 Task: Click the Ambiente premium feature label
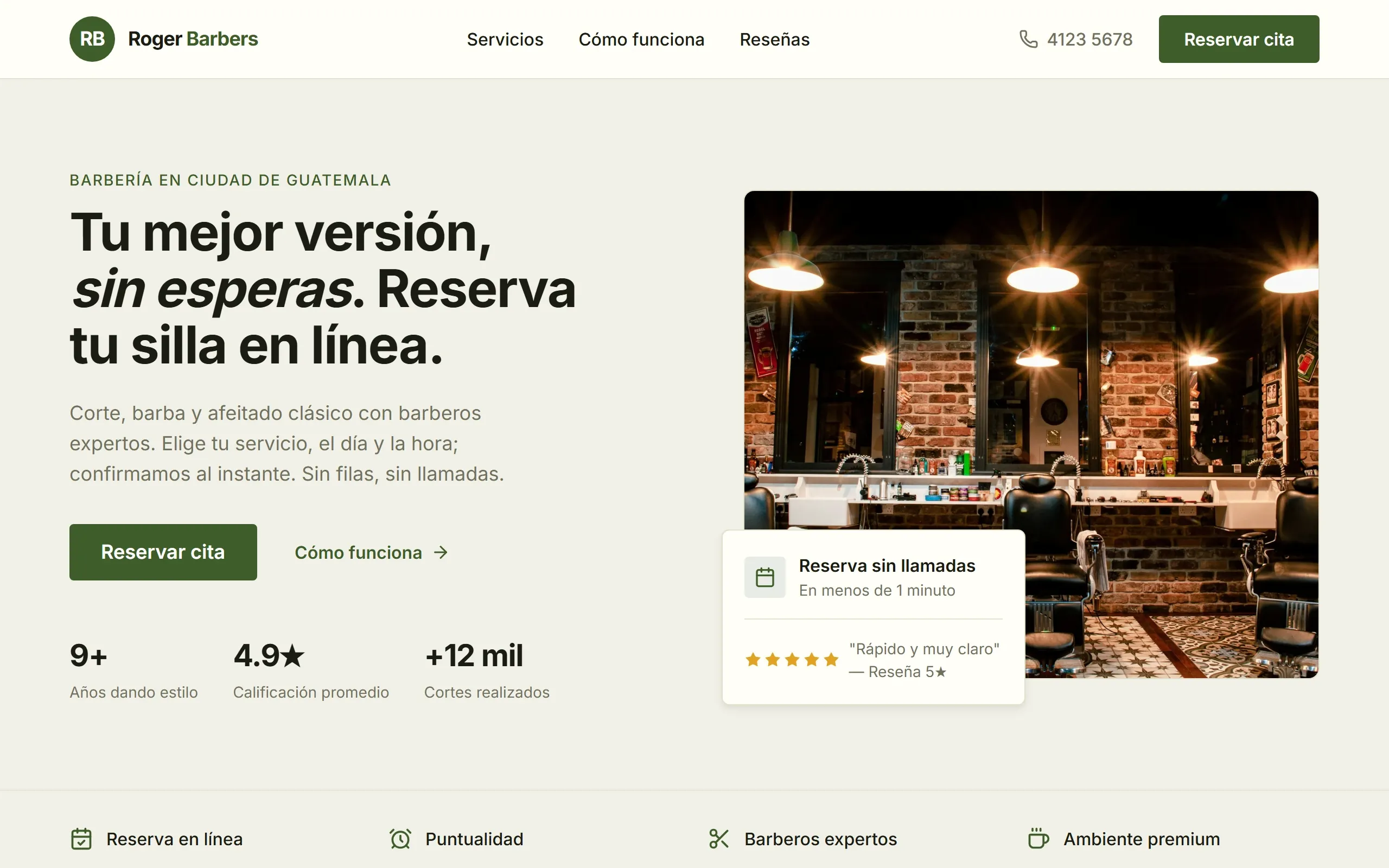tap(1142, 839)
